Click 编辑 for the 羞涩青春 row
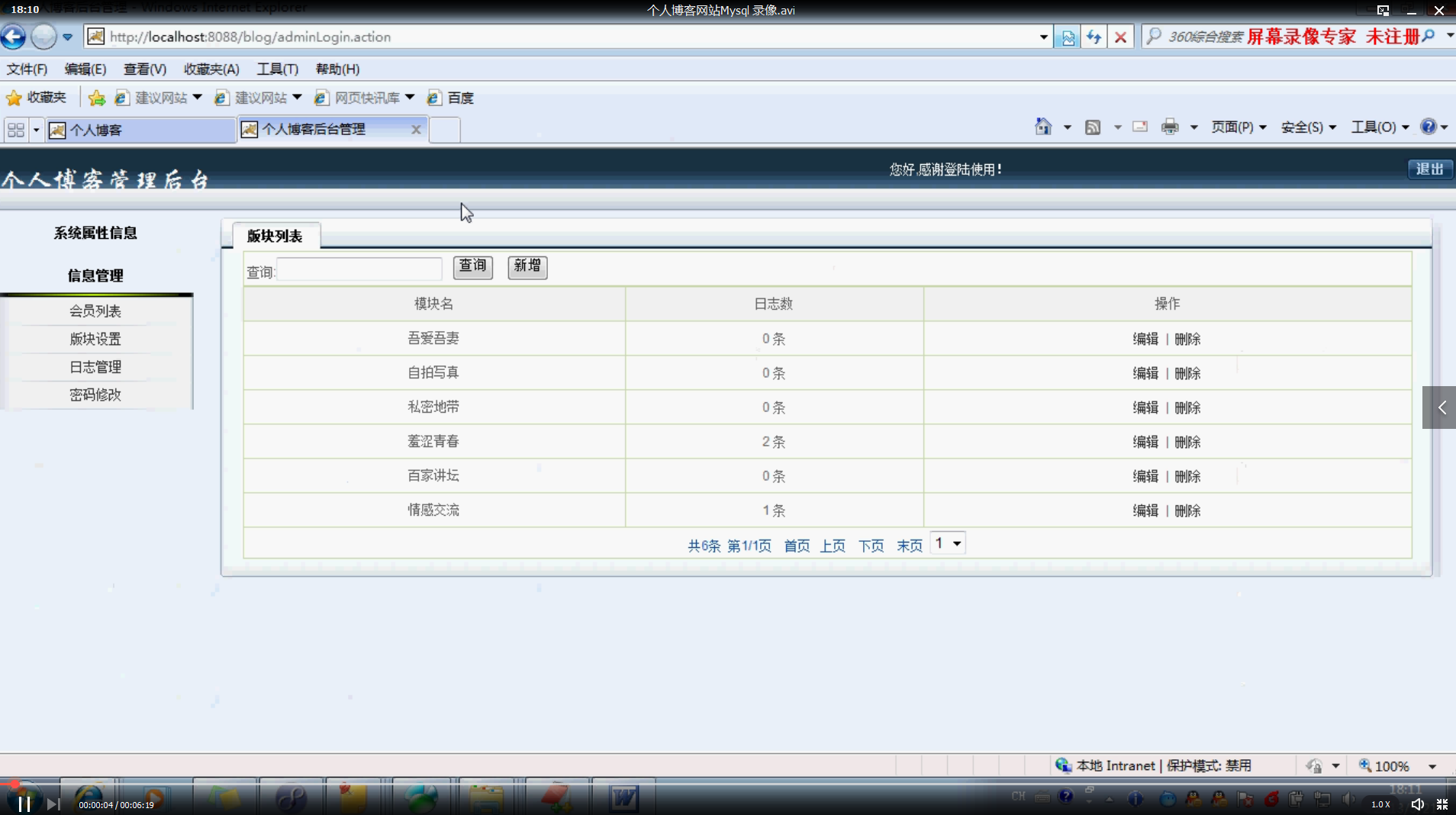Image resolution: width=1456 pixels, height=815 pixels. 1145,442
